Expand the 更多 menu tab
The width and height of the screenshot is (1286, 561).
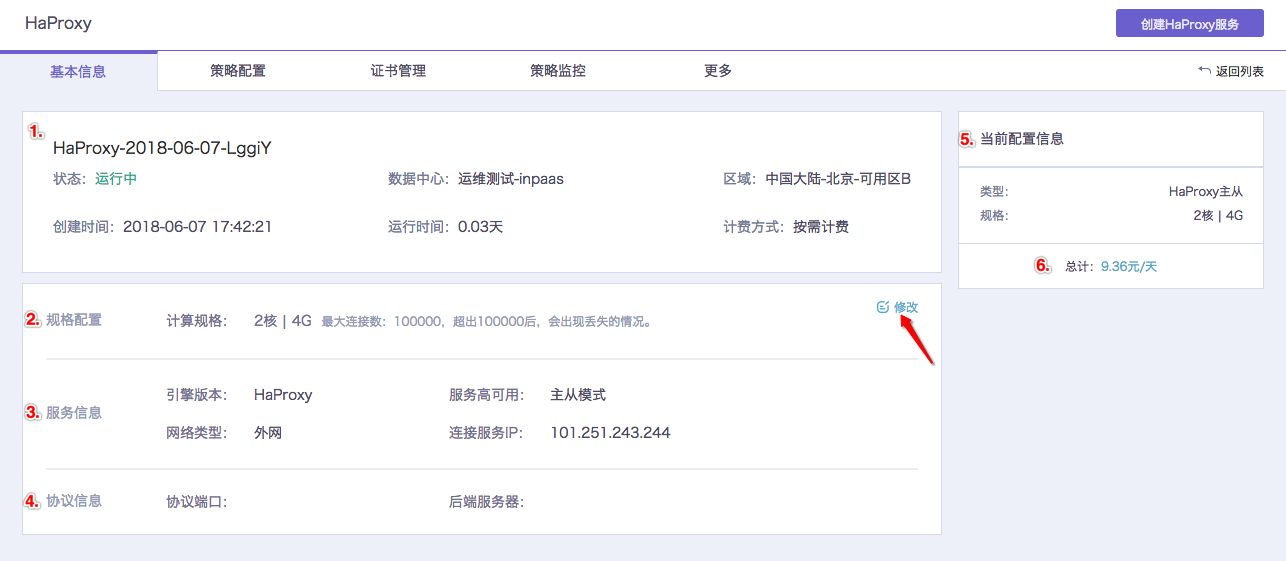click(x=718, y=71)
